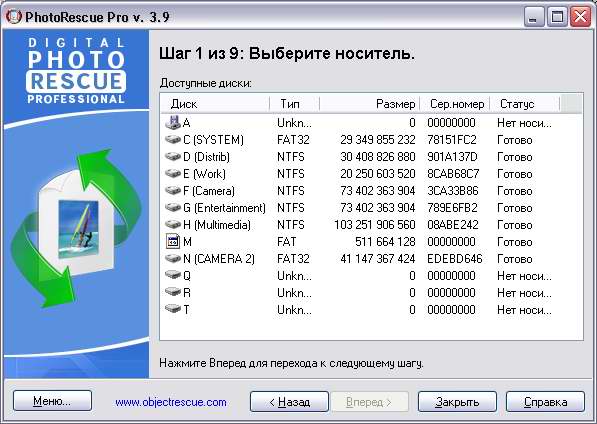Select the D (Distrib) disk icon
Viewport: 597px width, 424px height.
point(173,156)
